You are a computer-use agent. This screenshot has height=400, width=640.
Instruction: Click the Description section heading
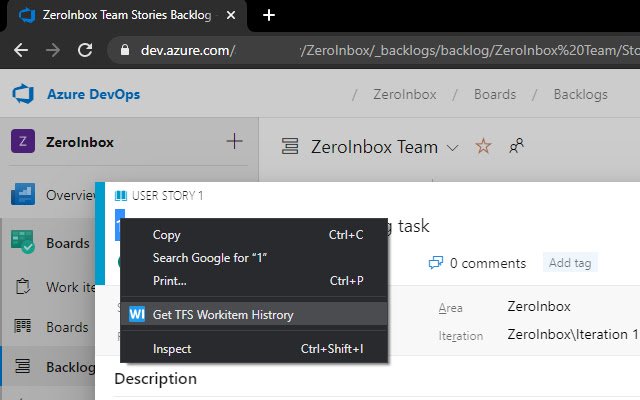(156, 379)
